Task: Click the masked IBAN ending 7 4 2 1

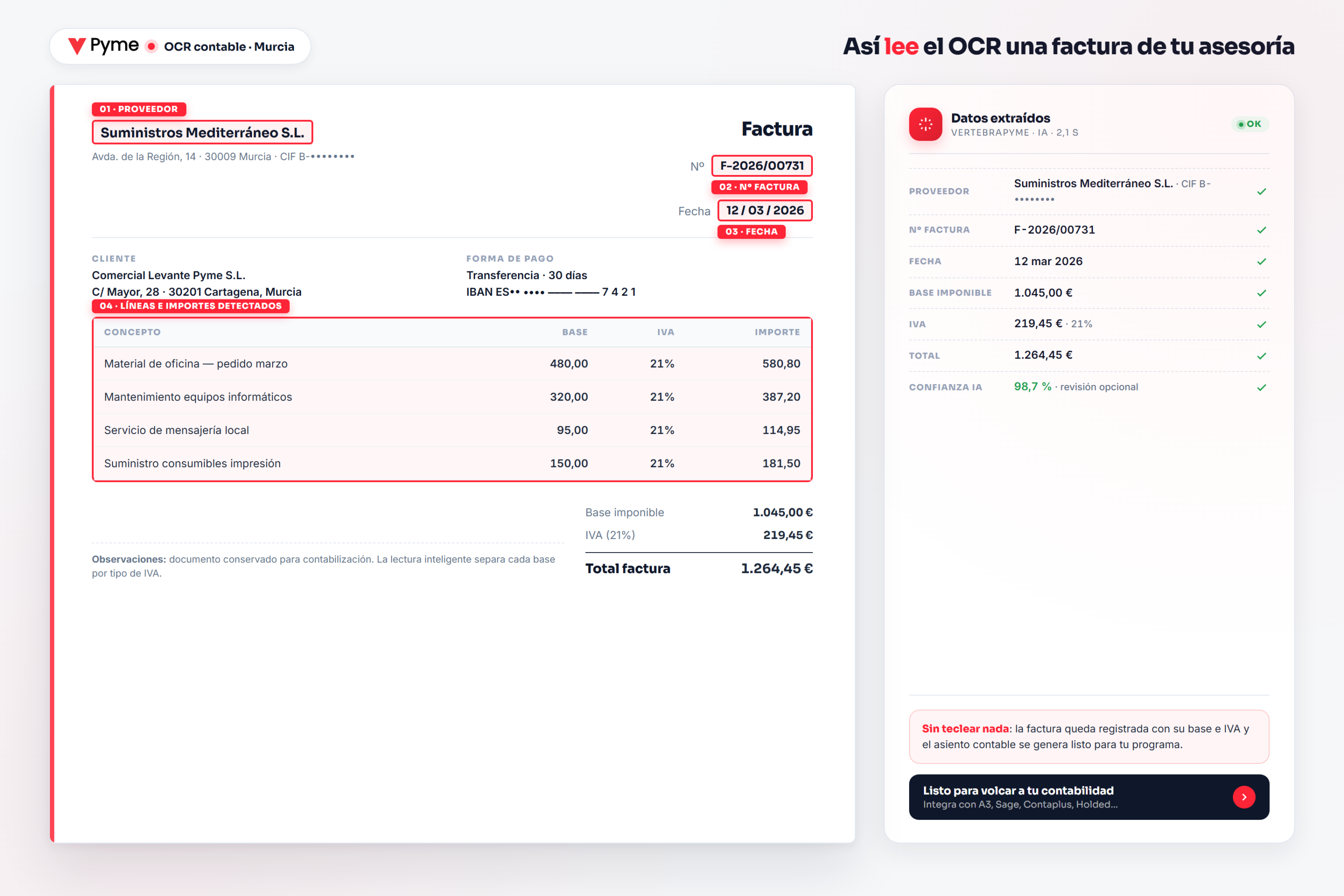Action: pos(551,292)
